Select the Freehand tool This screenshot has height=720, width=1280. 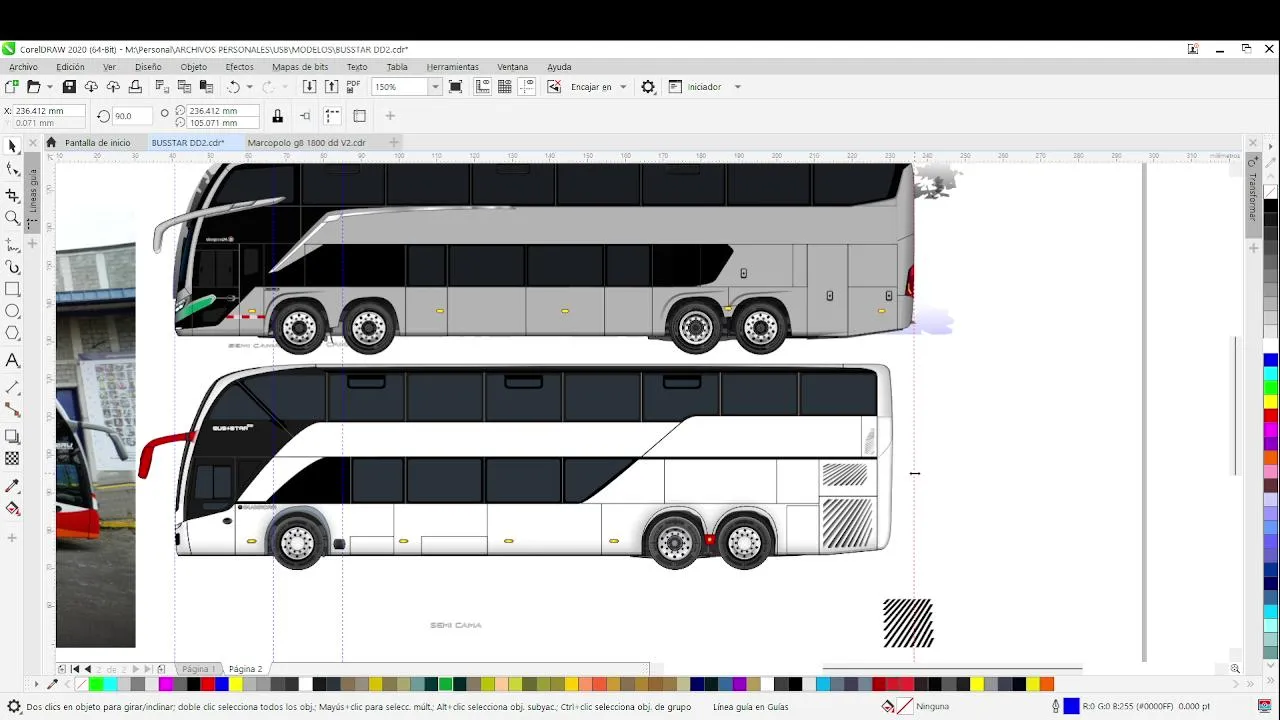click(x=12, y=243)
